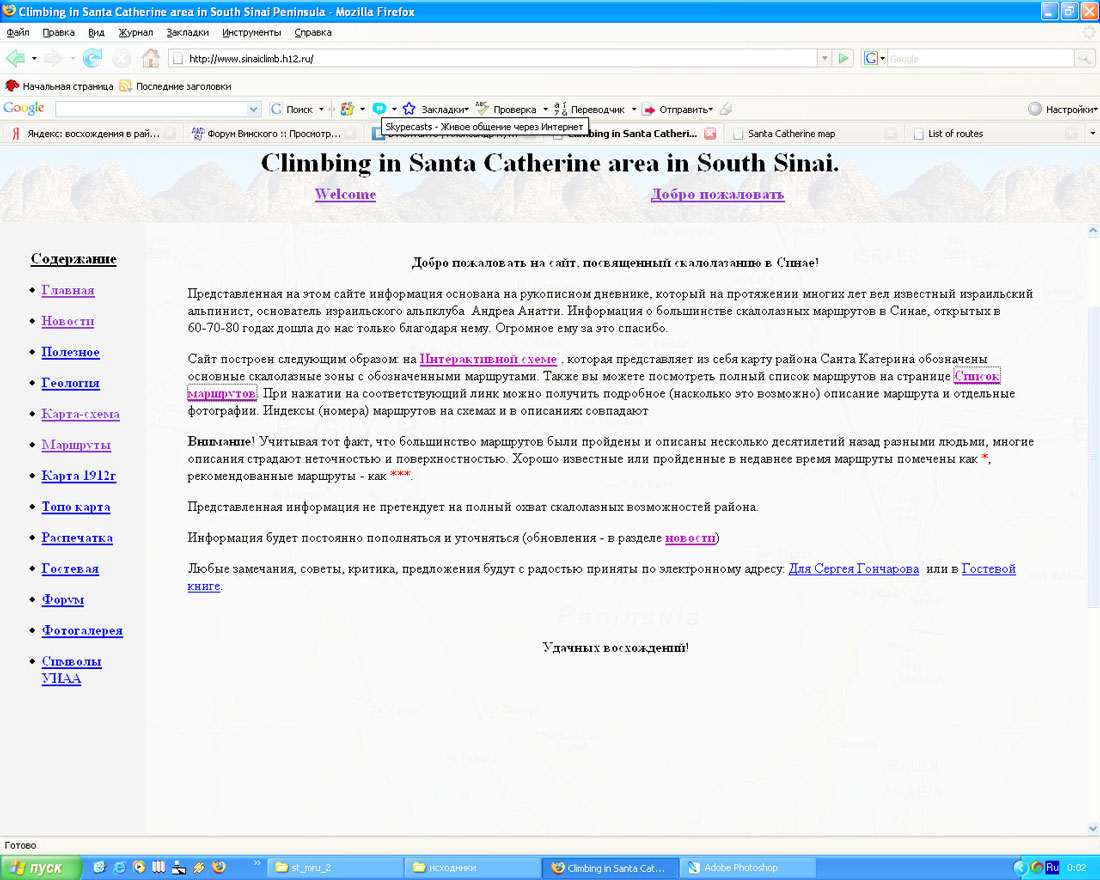Click the Welcome link in the header
The image size is (1100, 880).
point(345,194)
